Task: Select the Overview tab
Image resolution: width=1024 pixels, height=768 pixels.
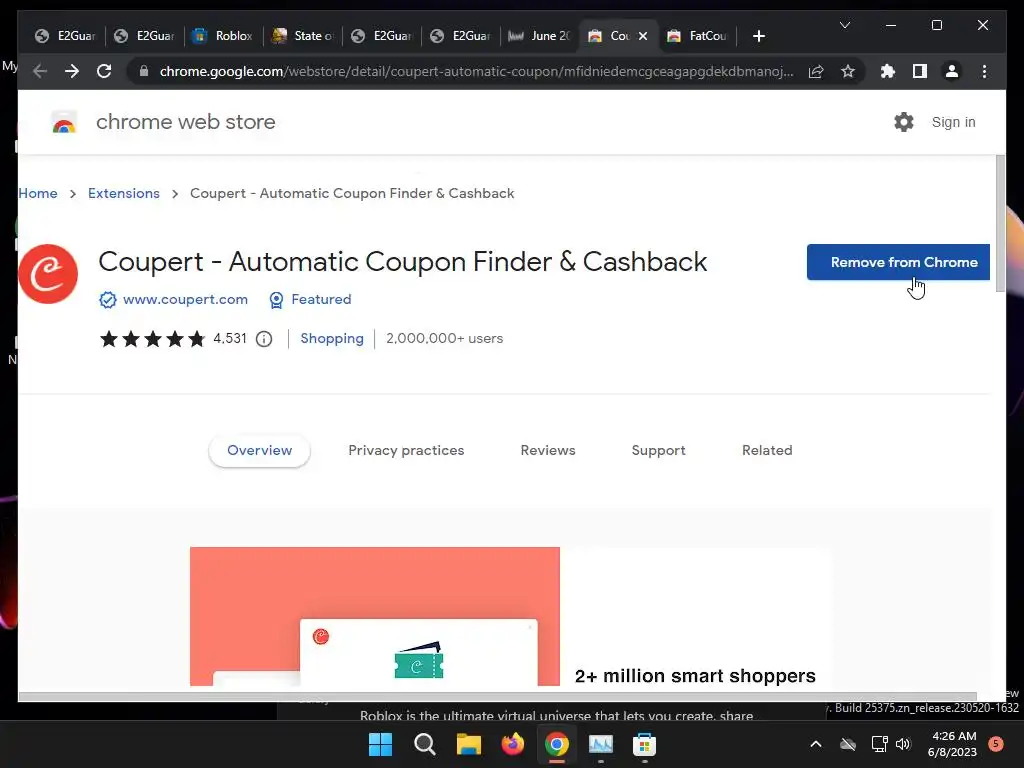Action: (259, 451)
